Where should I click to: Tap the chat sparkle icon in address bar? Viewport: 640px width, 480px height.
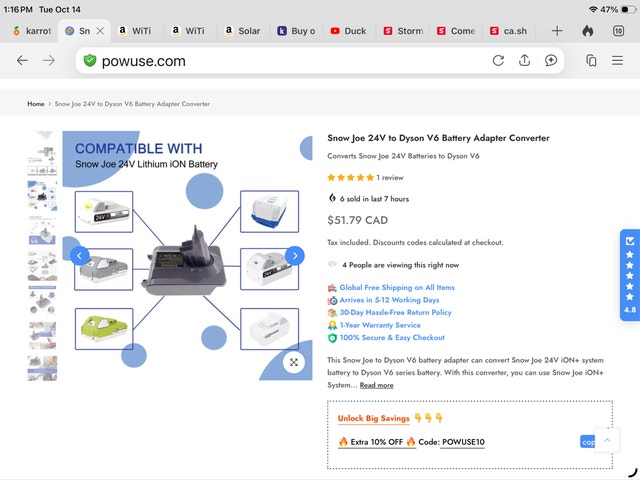click(551, 61)
